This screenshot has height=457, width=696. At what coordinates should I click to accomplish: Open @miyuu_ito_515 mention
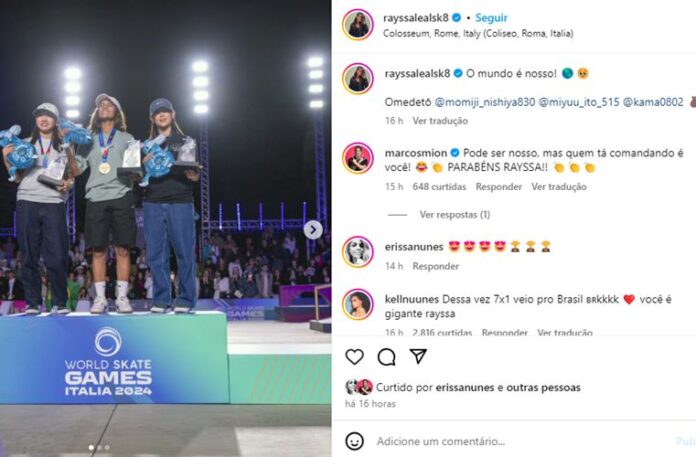coord(579,102)
